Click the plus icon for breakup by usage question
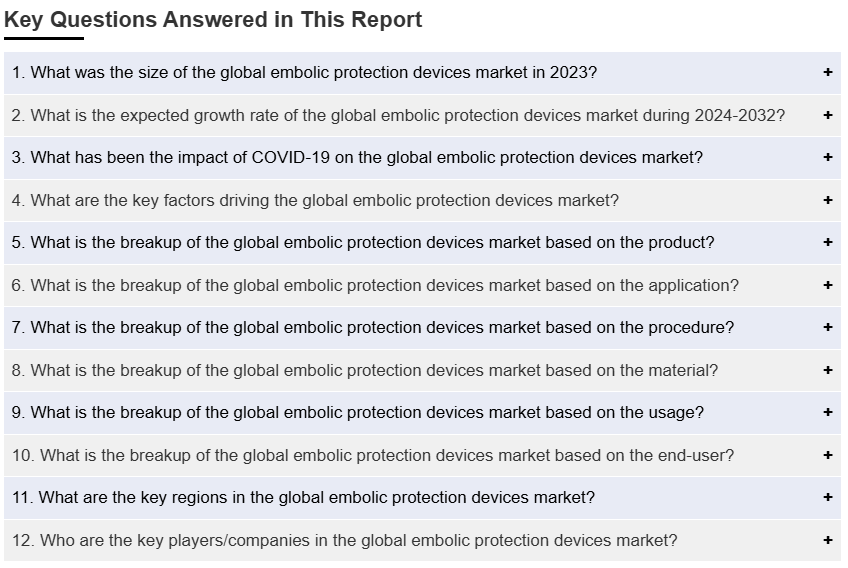Viewport: 848px width, 568px height. tap(828, 413)
